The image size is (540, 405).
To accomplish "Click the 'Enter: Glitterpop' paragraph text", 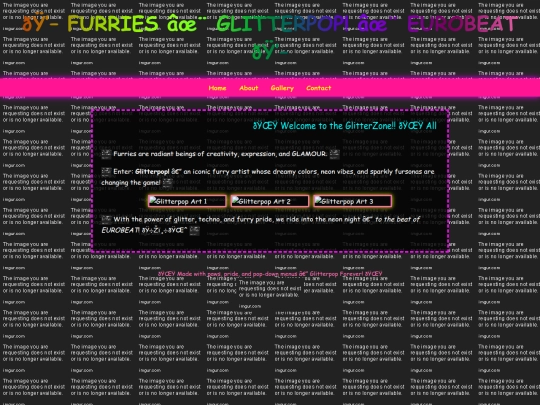I will pyautogui.click(x=268, y=177).
